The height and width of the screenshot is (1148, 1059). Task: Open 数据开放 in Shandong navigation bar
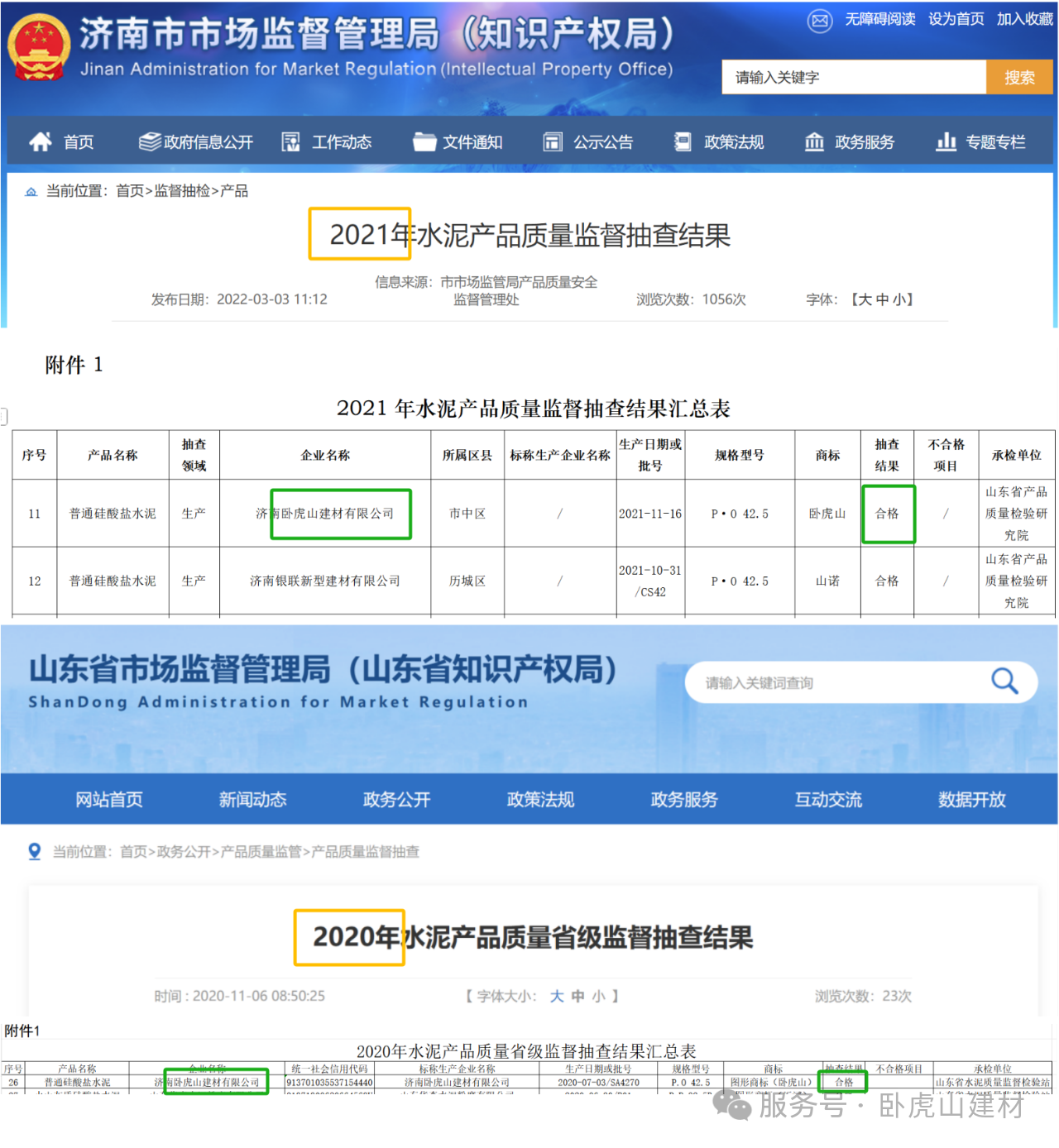tap(971, 800)
